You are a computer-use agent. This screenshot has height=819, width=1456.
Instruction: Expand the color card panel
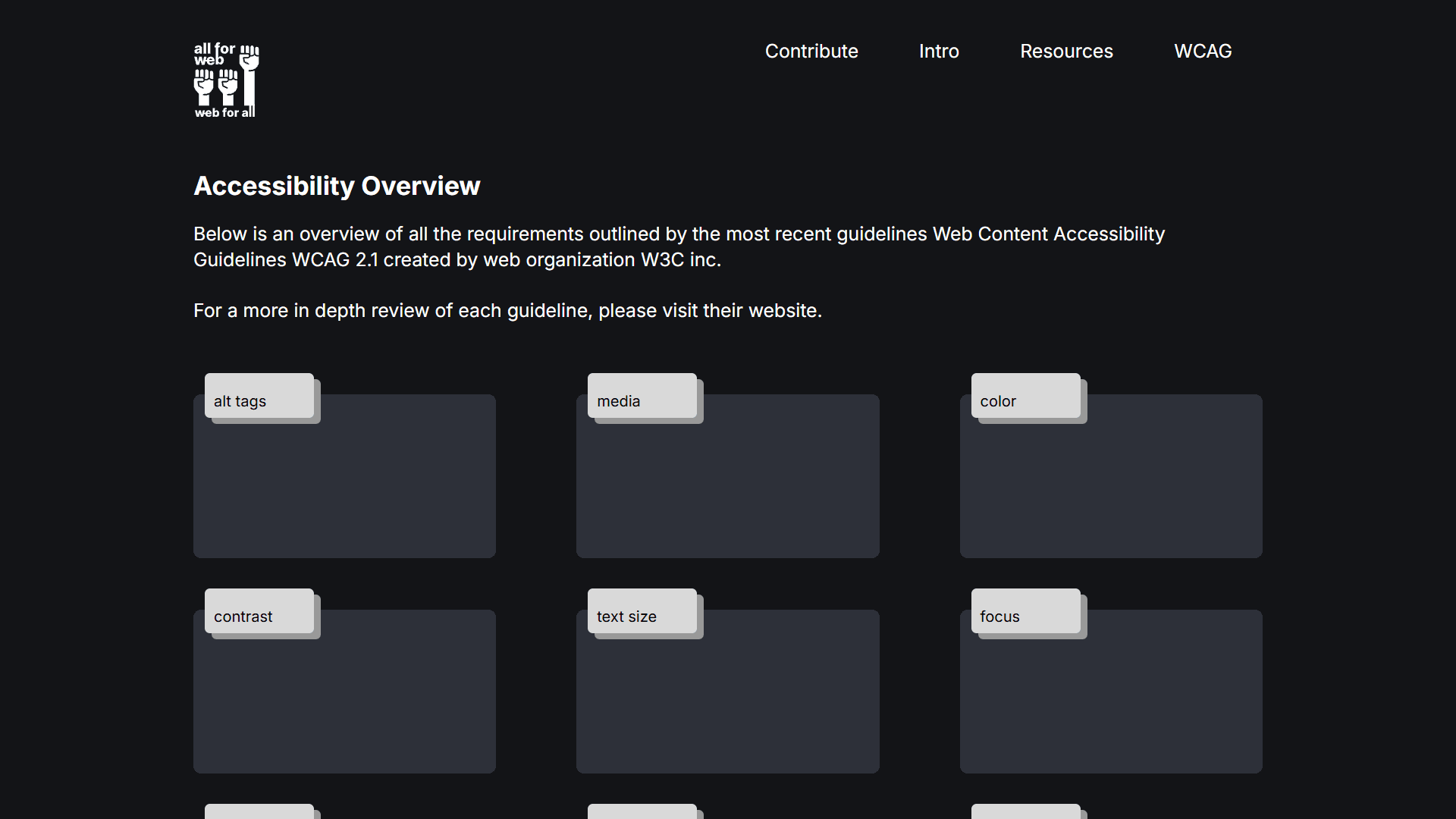(x=1111, y=489)
